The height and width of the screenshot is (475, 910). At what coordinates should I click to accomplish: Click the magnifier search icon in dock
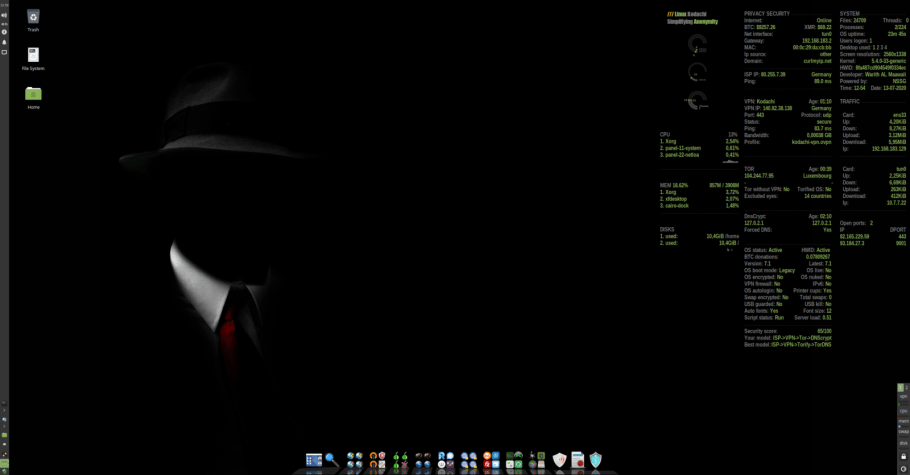[330, 460]
